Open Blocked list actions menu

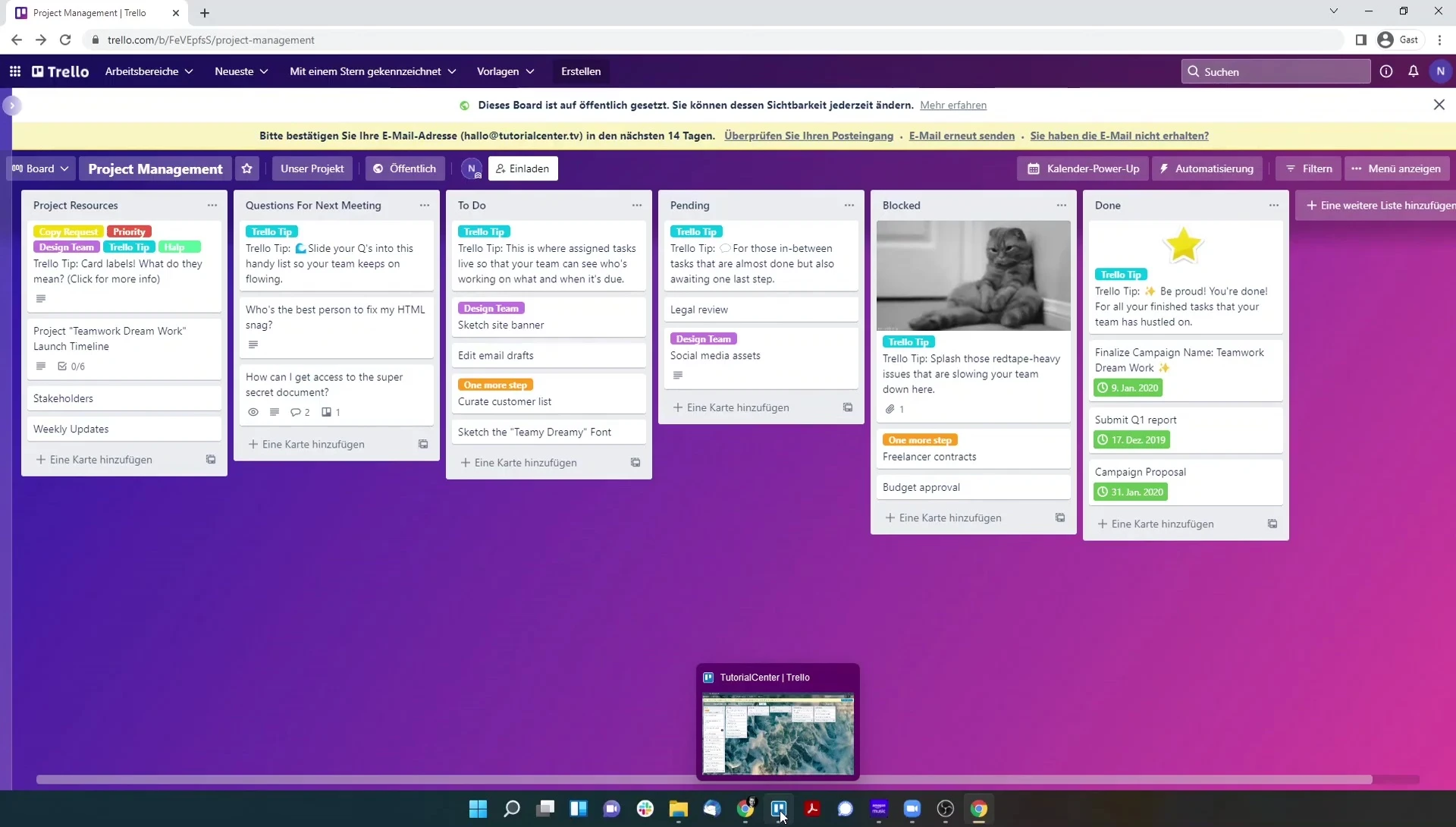(1062, 206)
